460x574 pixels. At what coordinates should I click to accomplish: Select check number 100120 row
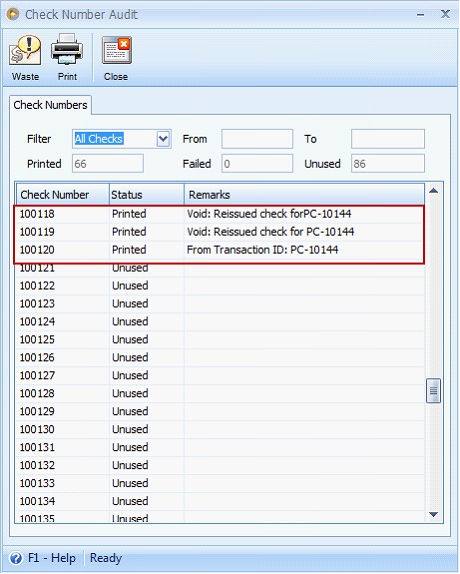[220, 250]
